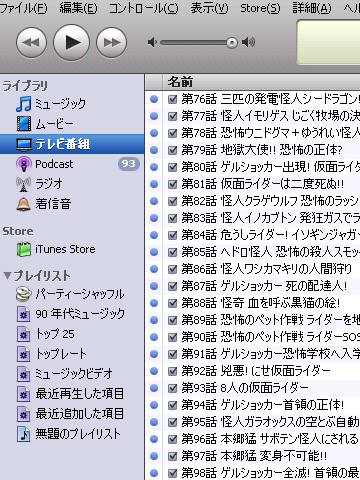The width and height of the screenshot is (360, 480).
Task: Click the ライブラリ section header
Action: coord(25,86)
